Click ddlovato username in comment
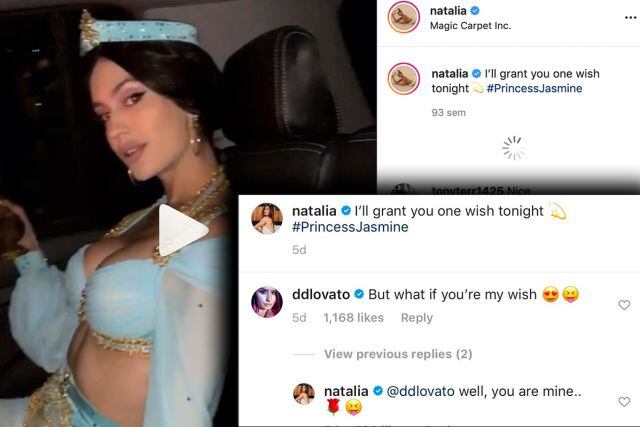640x427 pixels. click(321, 294)
